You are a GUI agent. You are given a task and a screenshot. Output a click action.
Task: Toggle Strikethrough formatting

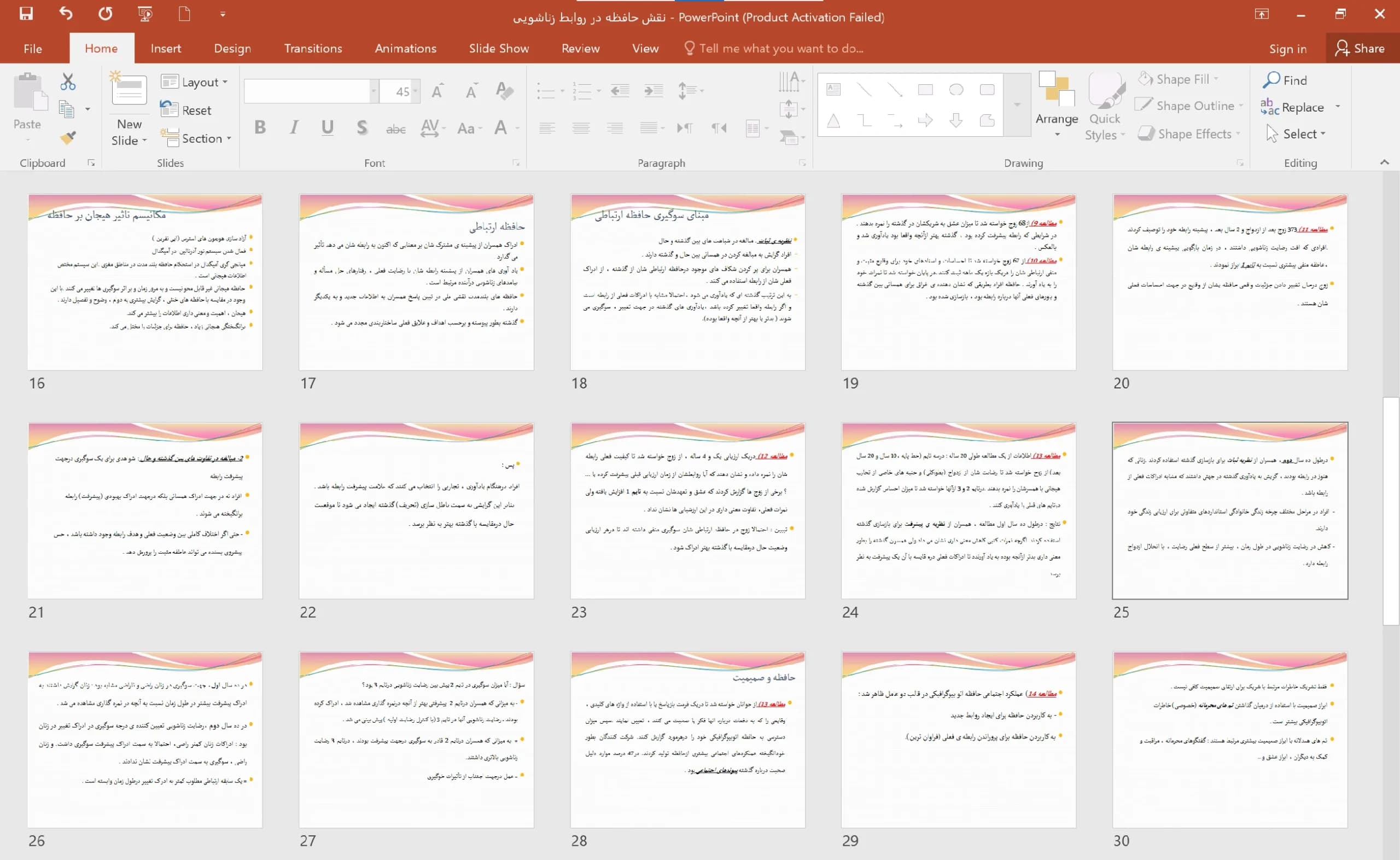click(x=395, y=129)
